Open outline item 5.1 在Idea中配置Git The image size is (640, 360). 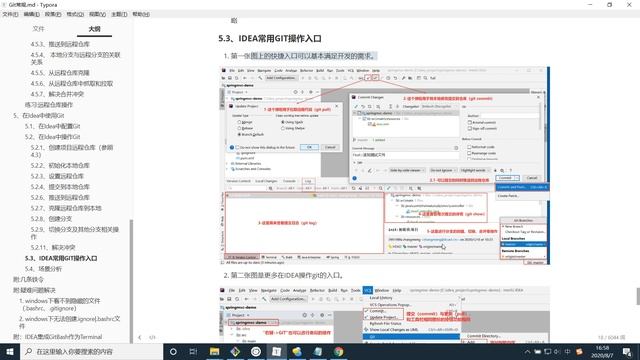click(52, 126)
